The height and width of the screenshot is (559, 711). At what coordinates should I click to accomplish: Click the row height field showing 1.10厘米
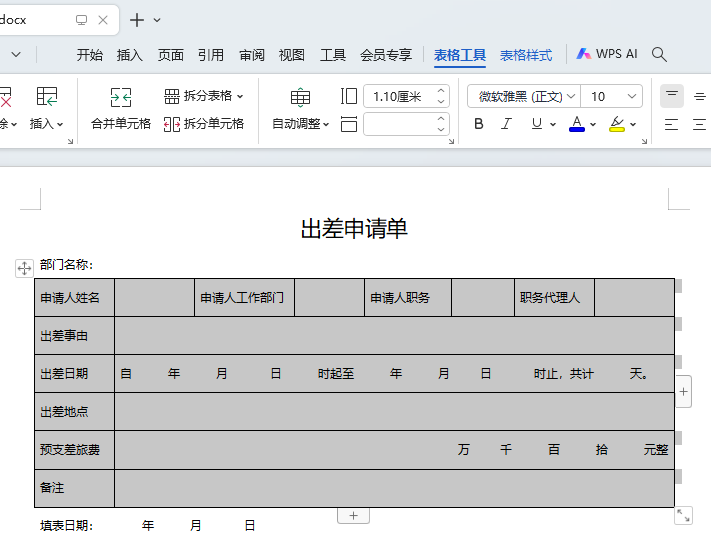click(397, 97)
